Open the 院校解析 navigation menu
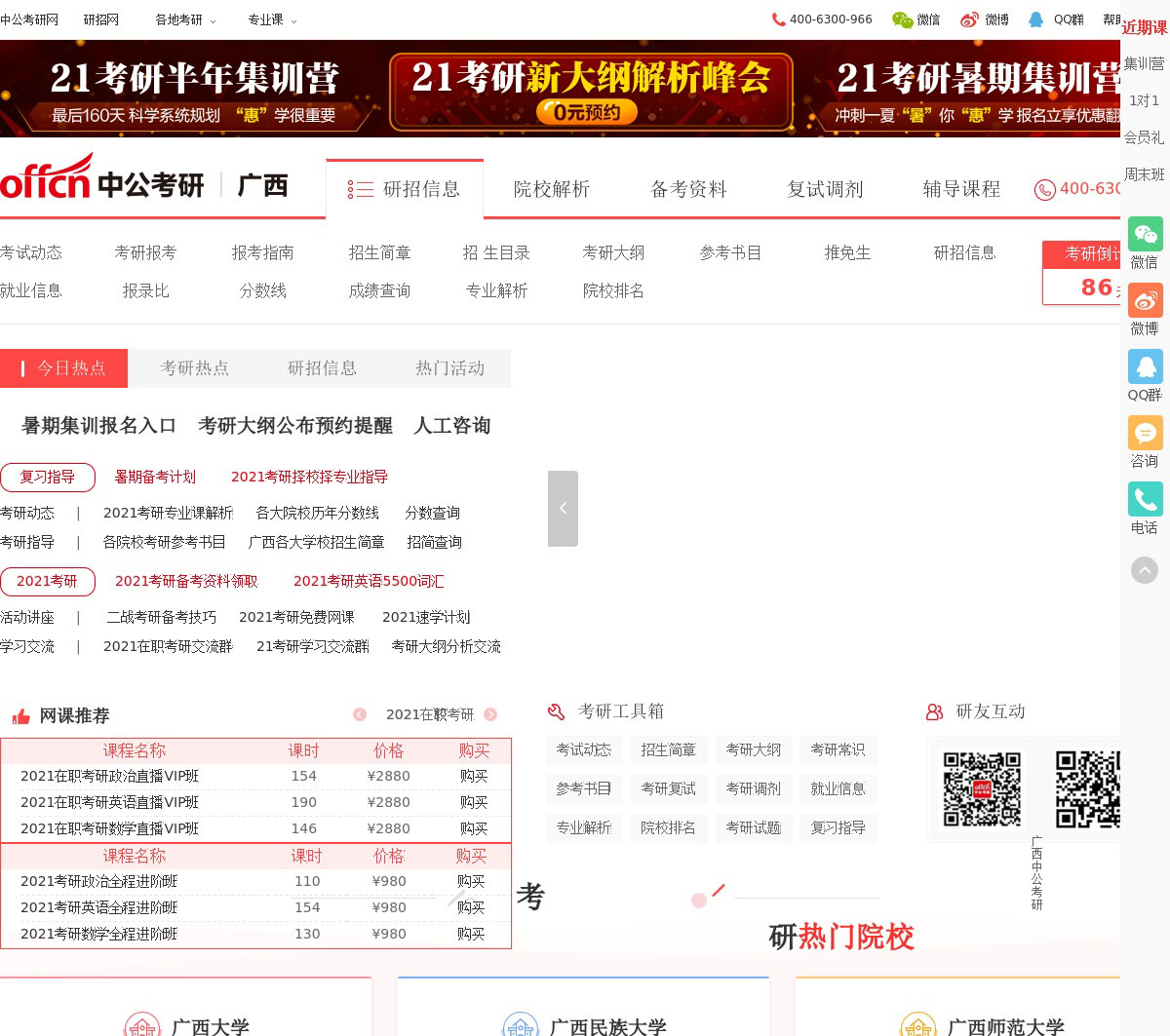 click(552, 189)
